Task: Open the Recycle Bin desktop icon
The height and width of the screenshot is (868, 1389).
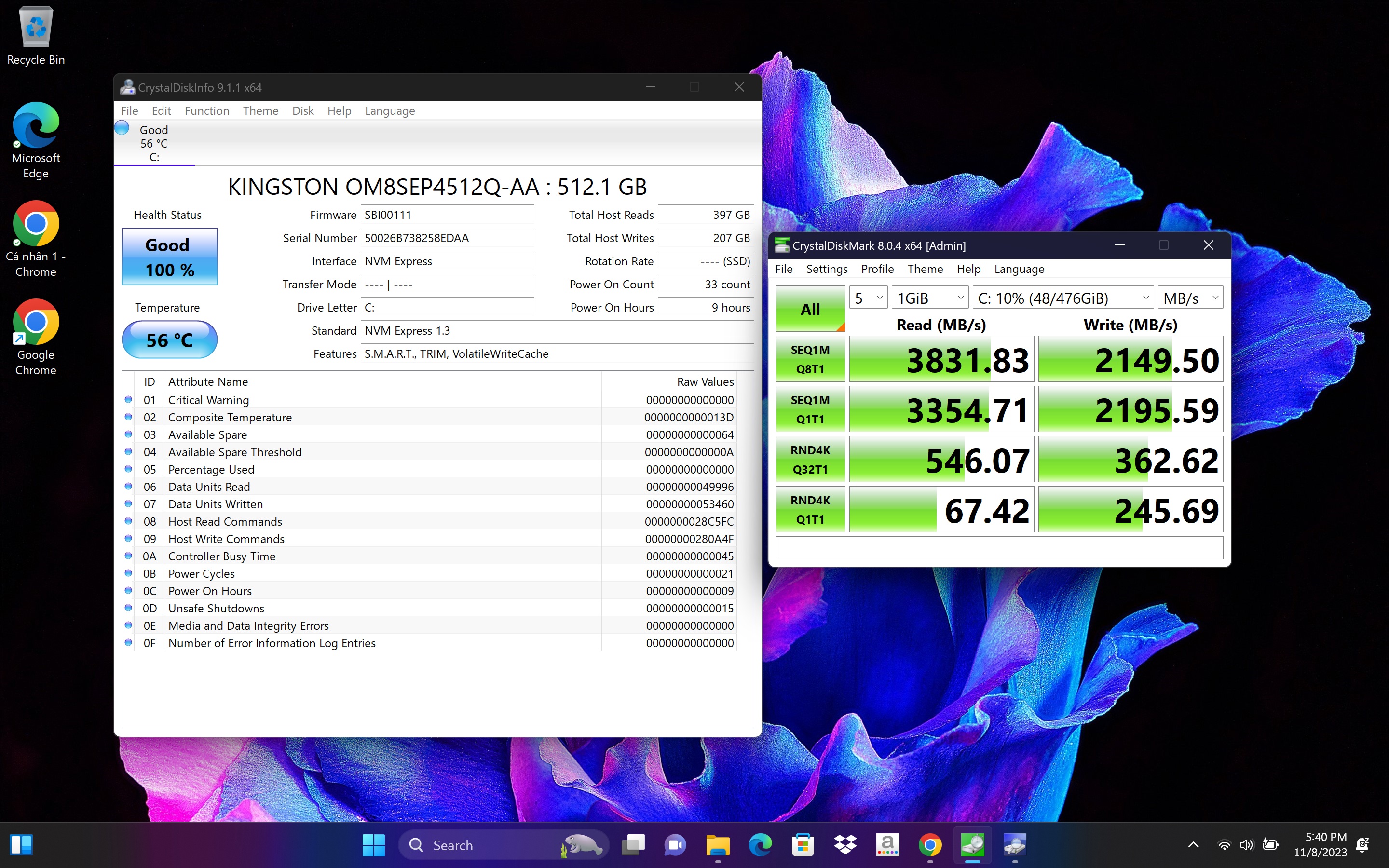Action: pos(36,37)
